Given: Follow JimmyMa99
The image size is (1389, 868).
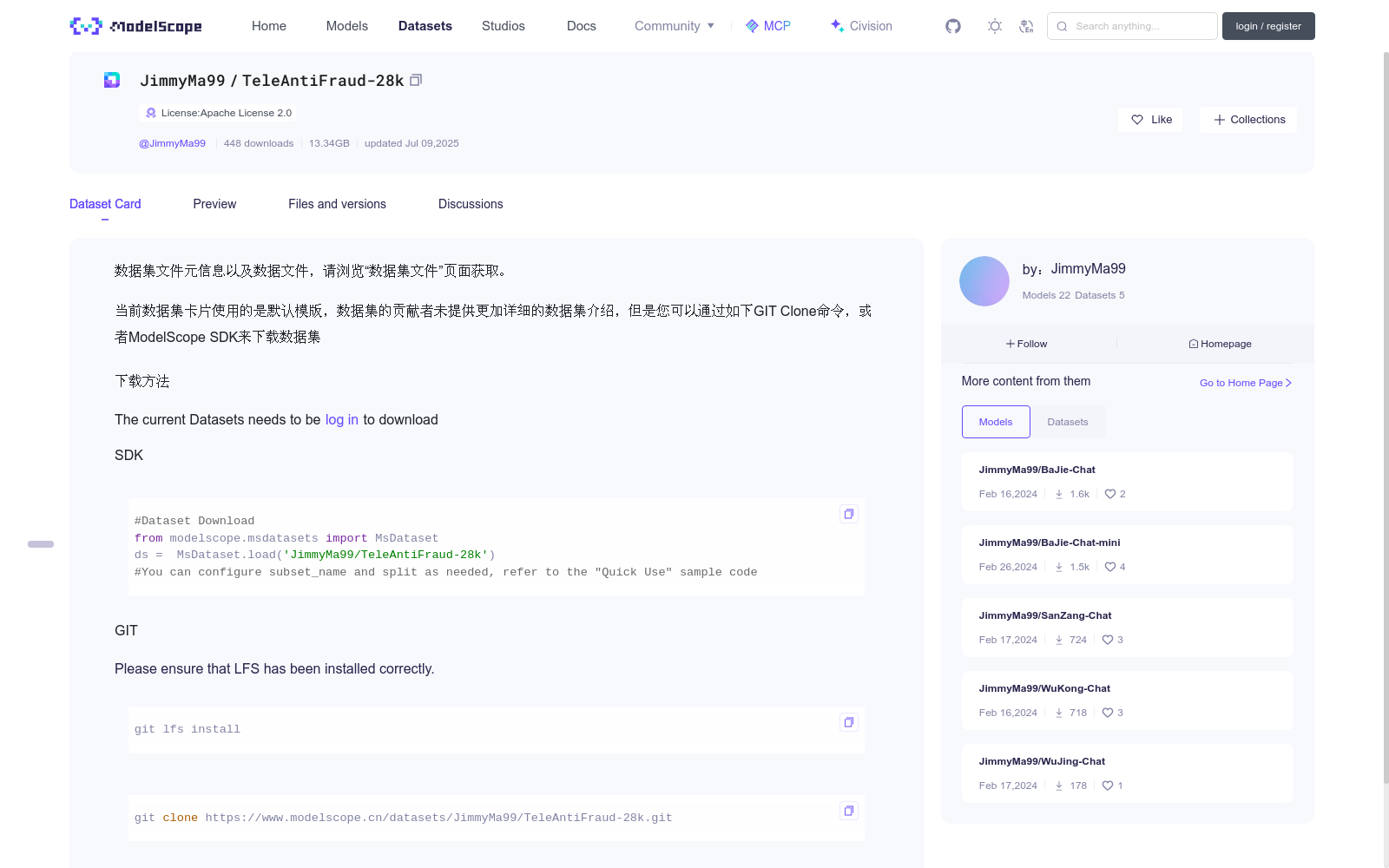Looking at the screenshot, I should point(1026,344).
